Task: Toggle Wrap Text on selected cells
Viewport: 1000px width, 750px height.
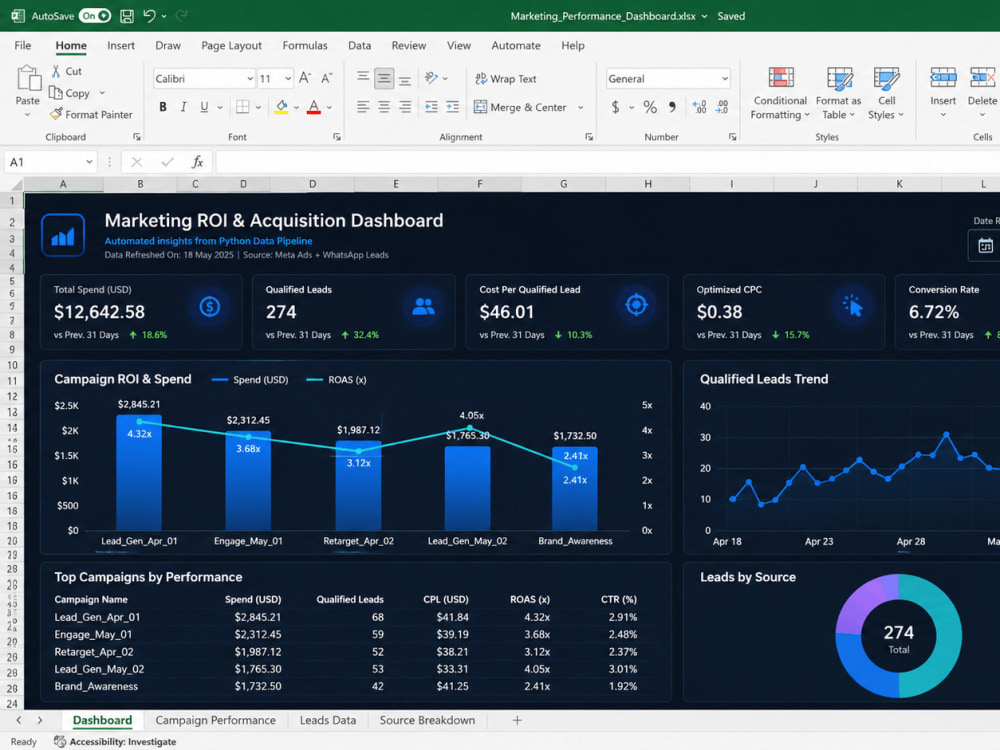Action: (x=506, y=78)
